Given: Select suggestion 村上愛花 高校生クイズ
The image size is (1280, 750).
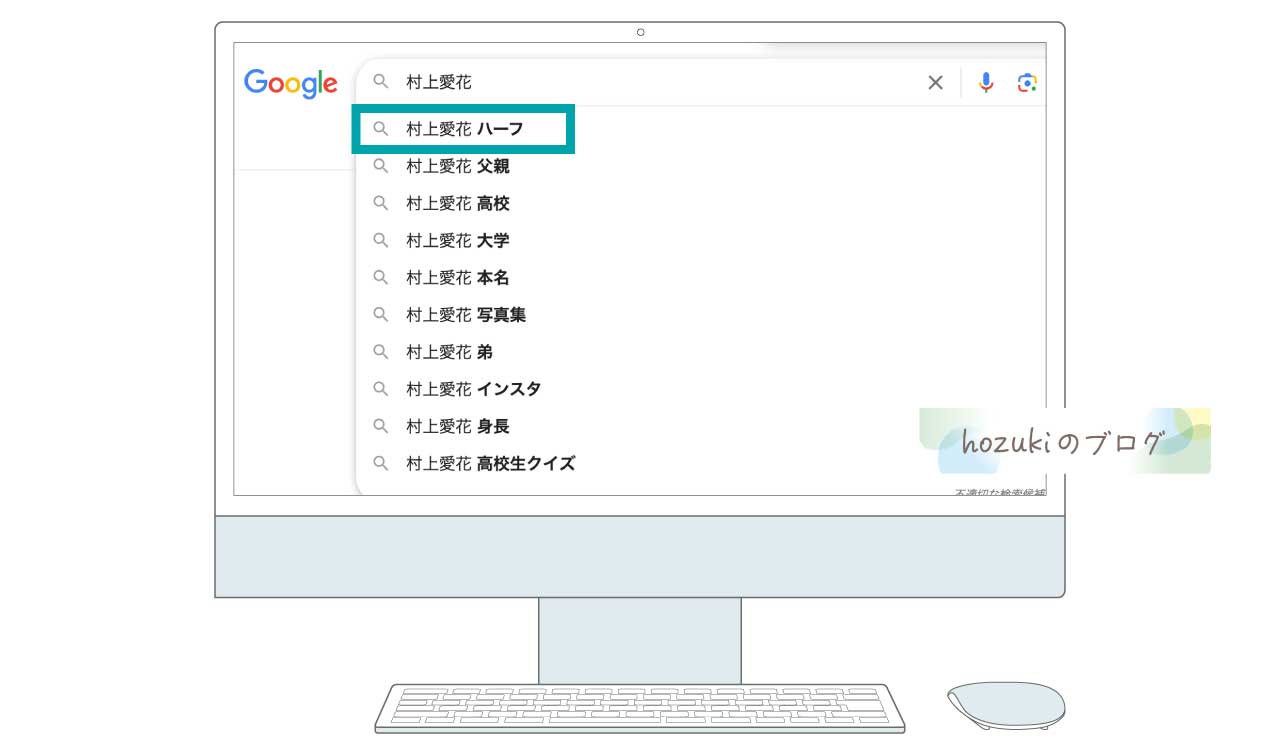Looking at the screenshot, I should pyautogui.click(x=700, y=463).
